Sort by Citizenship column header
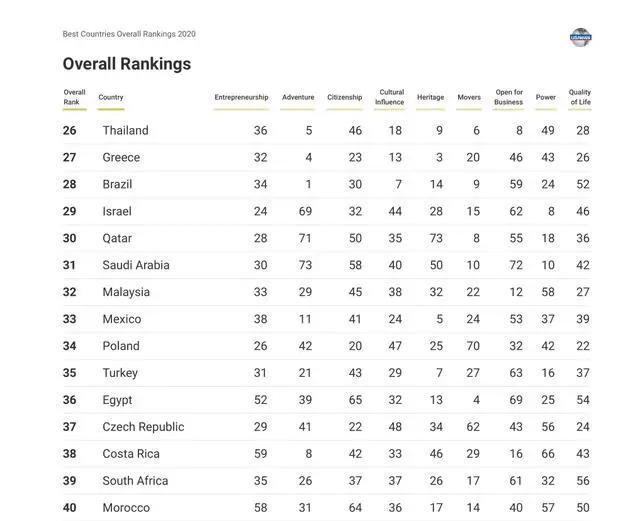This screenshot has width=640, height=521. (x=344, y=97)
